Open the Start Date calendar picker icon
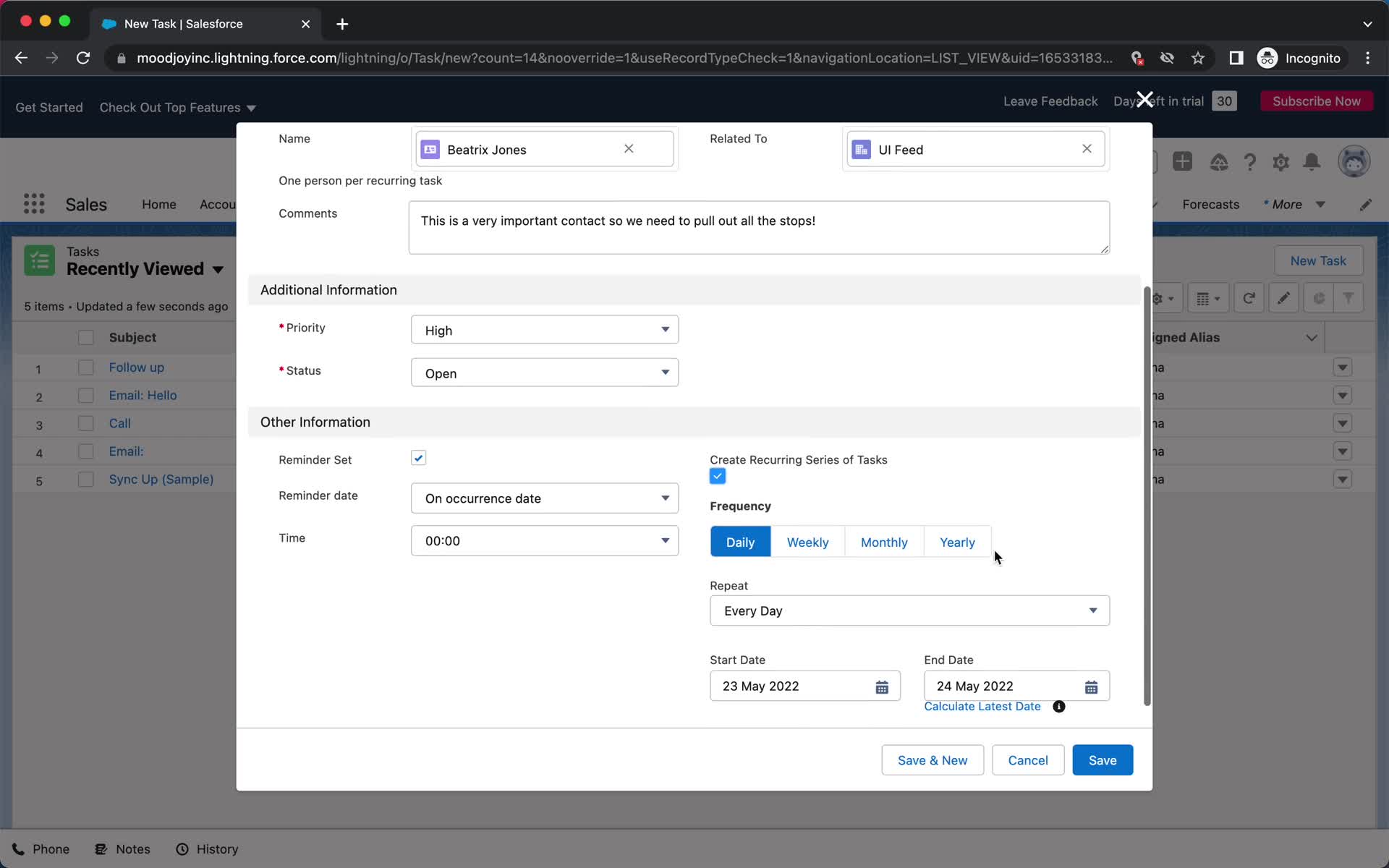The image size is (1389, 868). (882, 686)
